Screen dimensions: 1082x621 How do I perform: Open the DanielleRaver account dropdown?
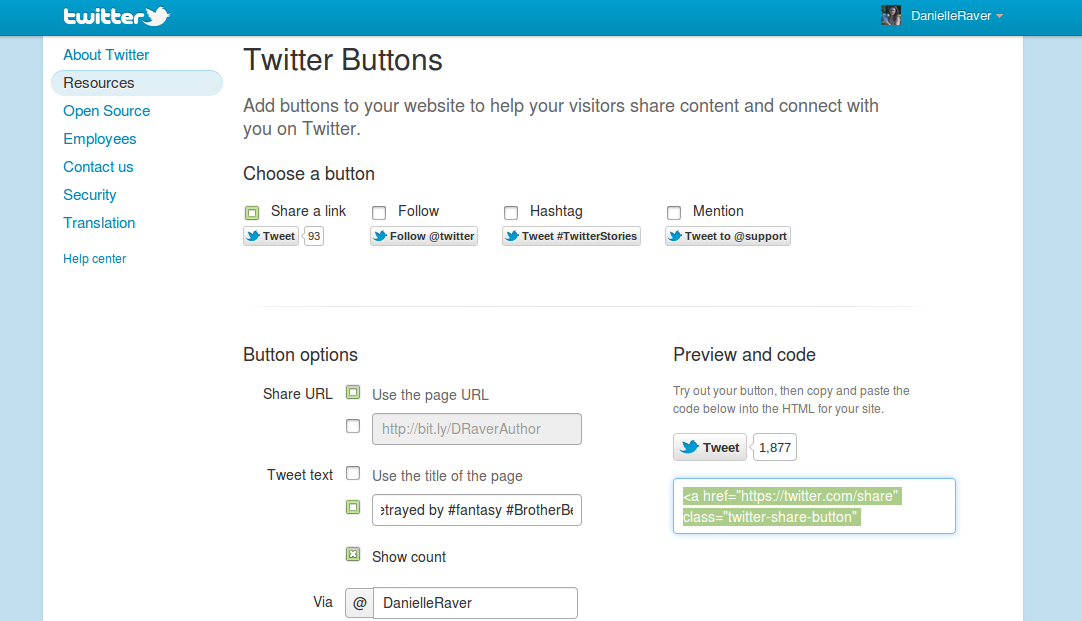click(956, 16)
